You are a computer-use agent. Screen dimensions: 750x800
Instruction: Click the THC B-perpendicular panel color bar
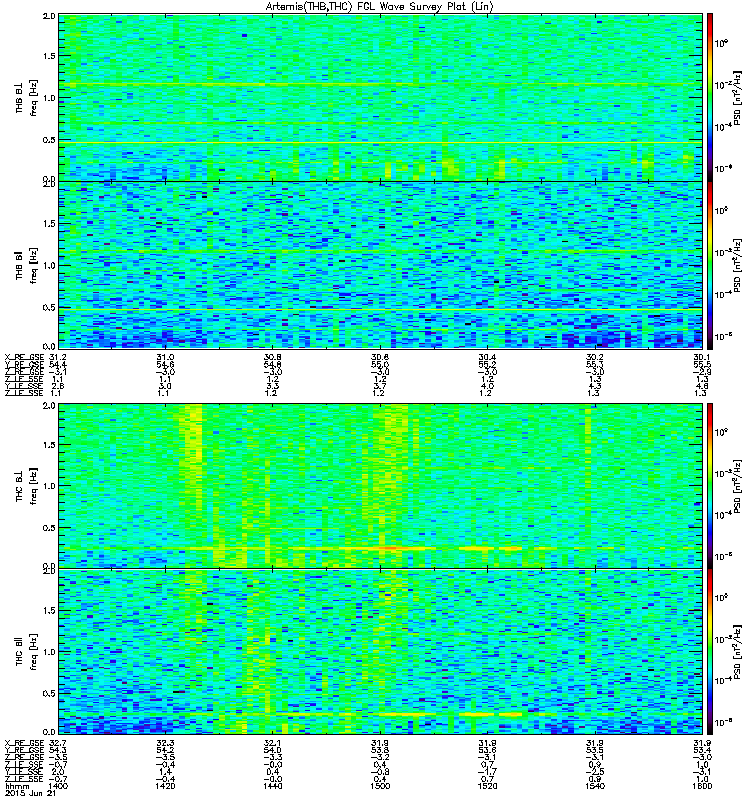pyautogui.click(x=710, y=485)
